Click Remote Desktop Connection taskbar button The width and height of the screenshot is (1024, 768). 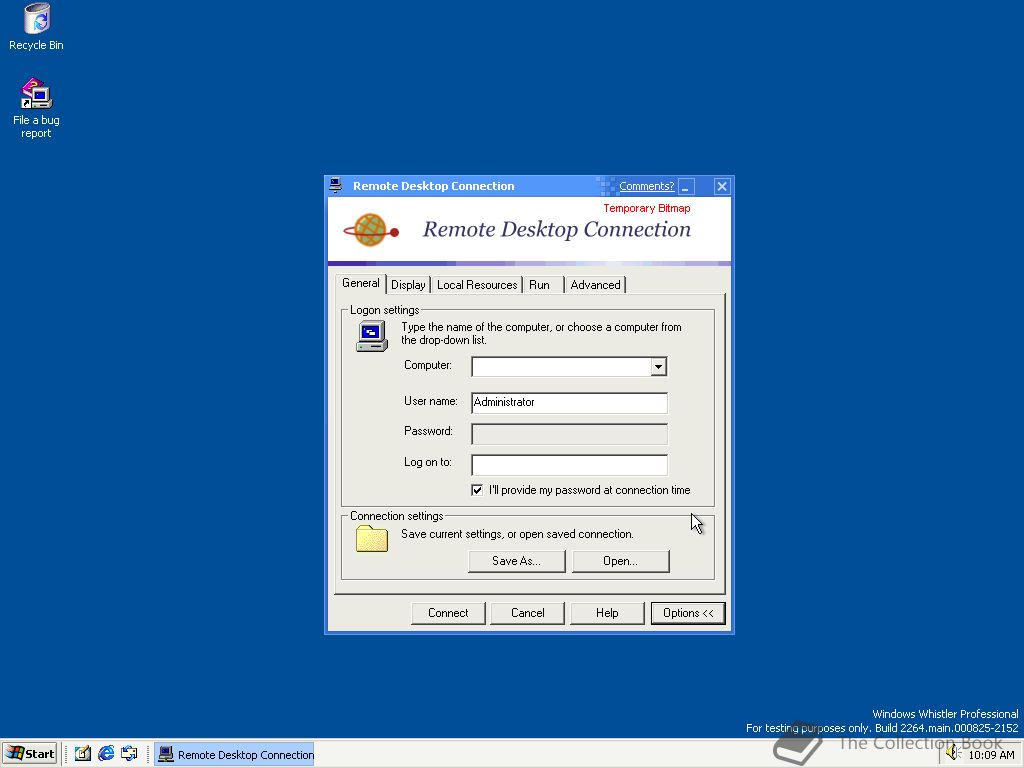[x=235, y=754]
